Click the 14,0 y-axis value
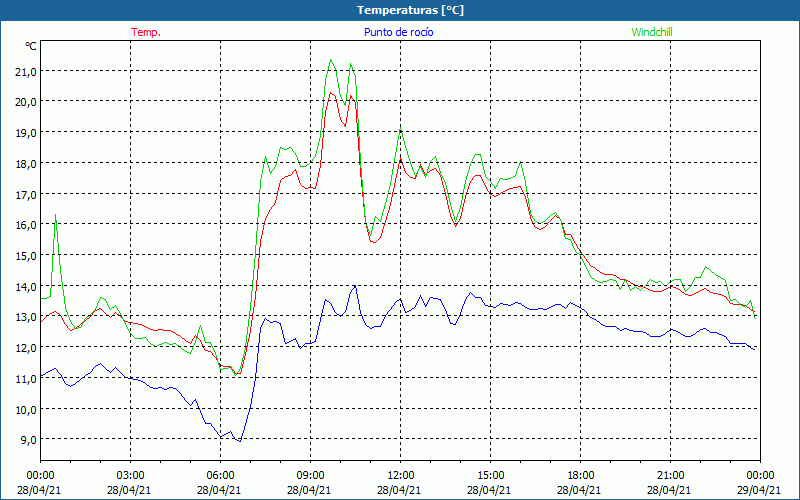Viewport: 800px width, 500px height. pos(26,286)
